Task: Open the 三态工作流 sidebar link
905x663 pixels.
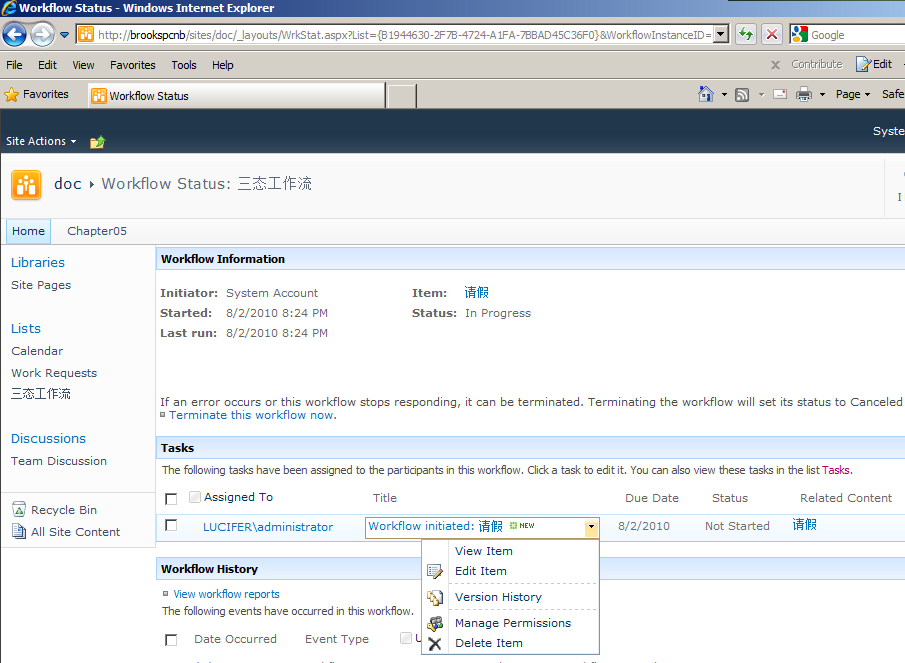Action: (x=40, y=394)
